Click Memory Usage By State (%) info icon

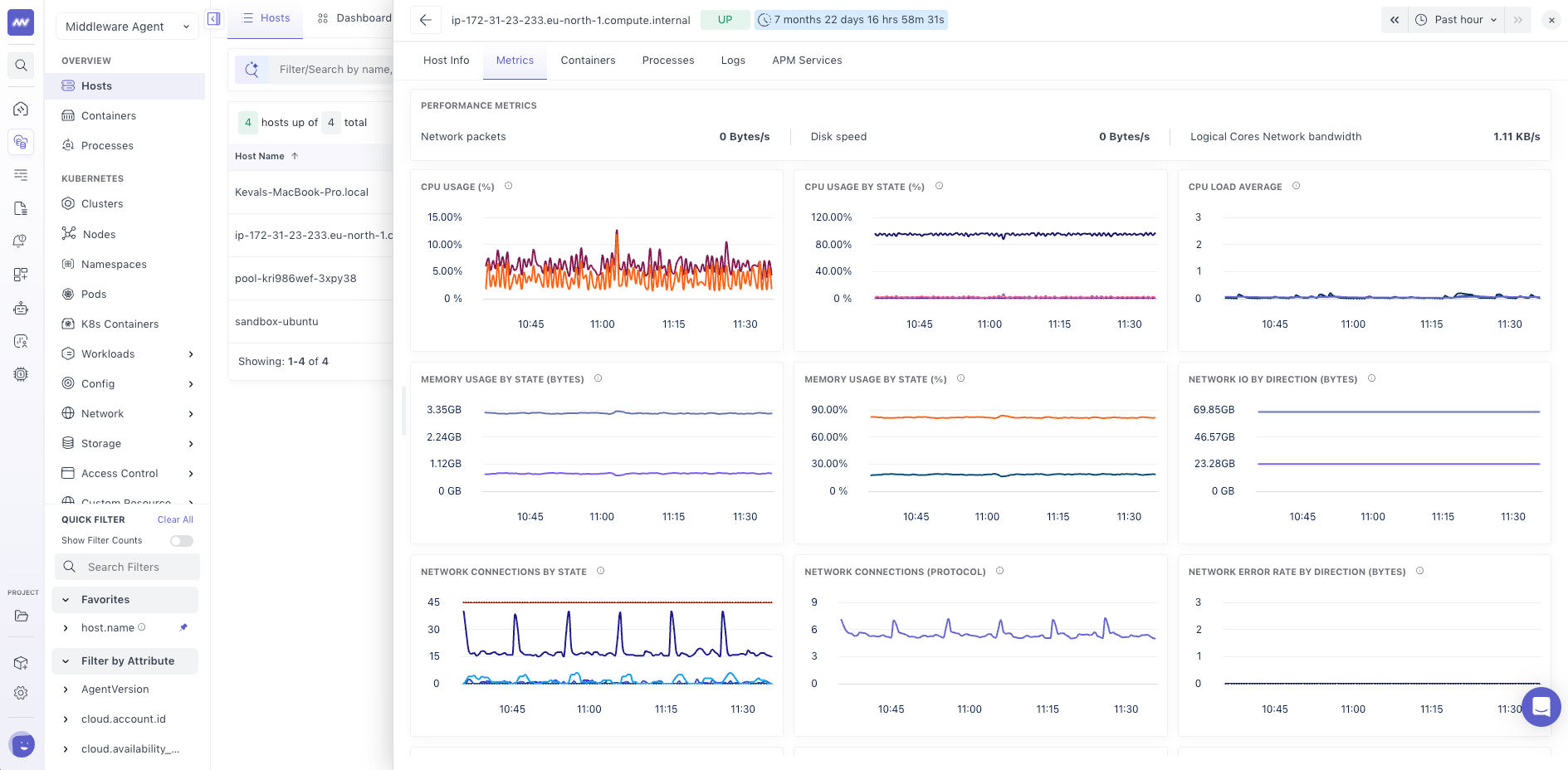[961, 378]
